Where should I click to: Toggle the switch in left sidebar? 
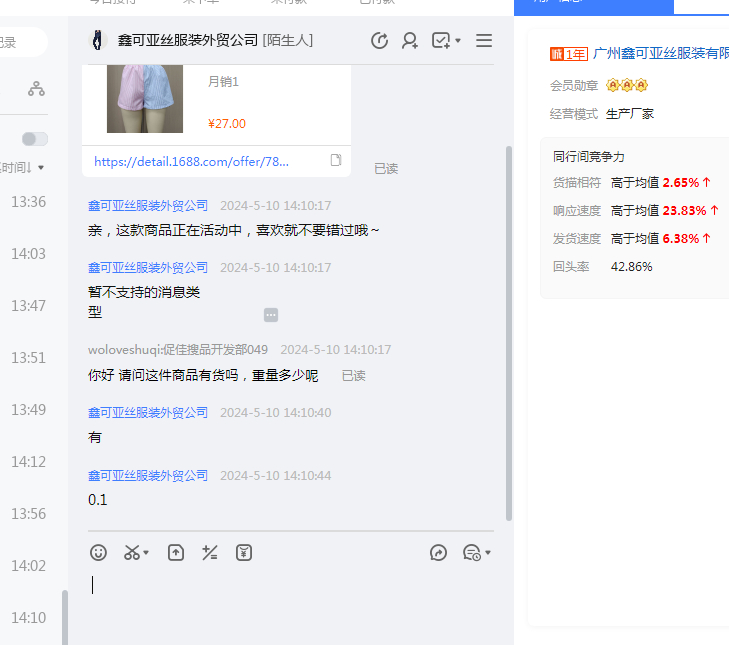pyautogui.click(x=35, y=139)
